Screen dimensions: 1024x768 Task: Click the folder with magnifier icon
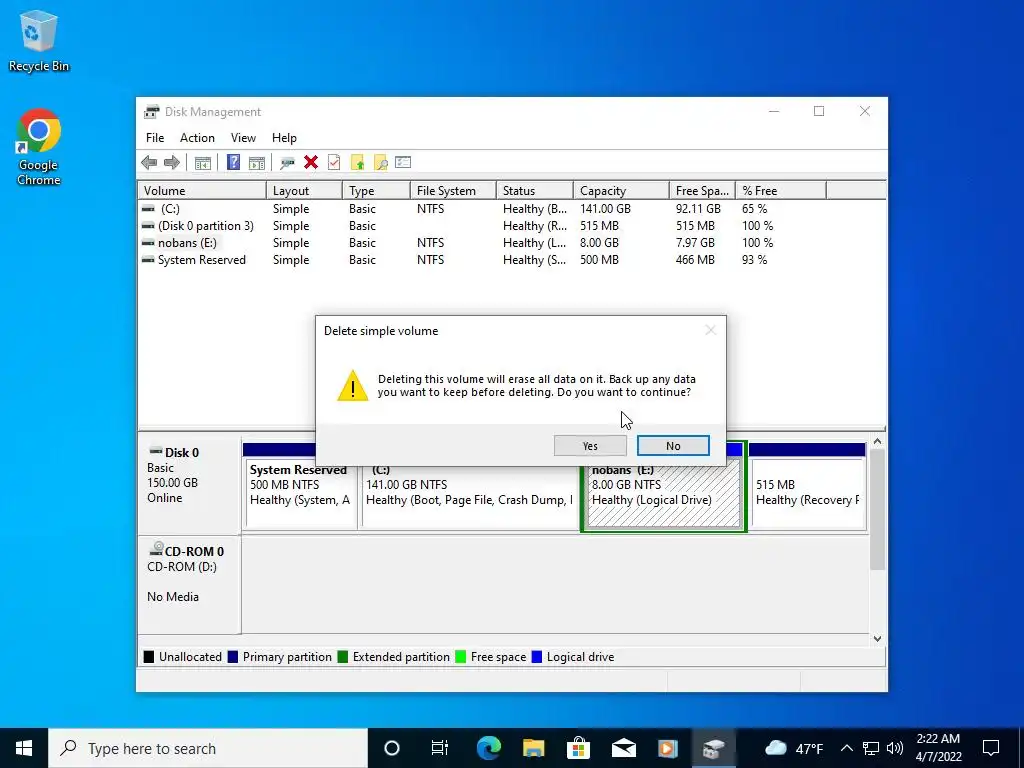tap(380, 163)
